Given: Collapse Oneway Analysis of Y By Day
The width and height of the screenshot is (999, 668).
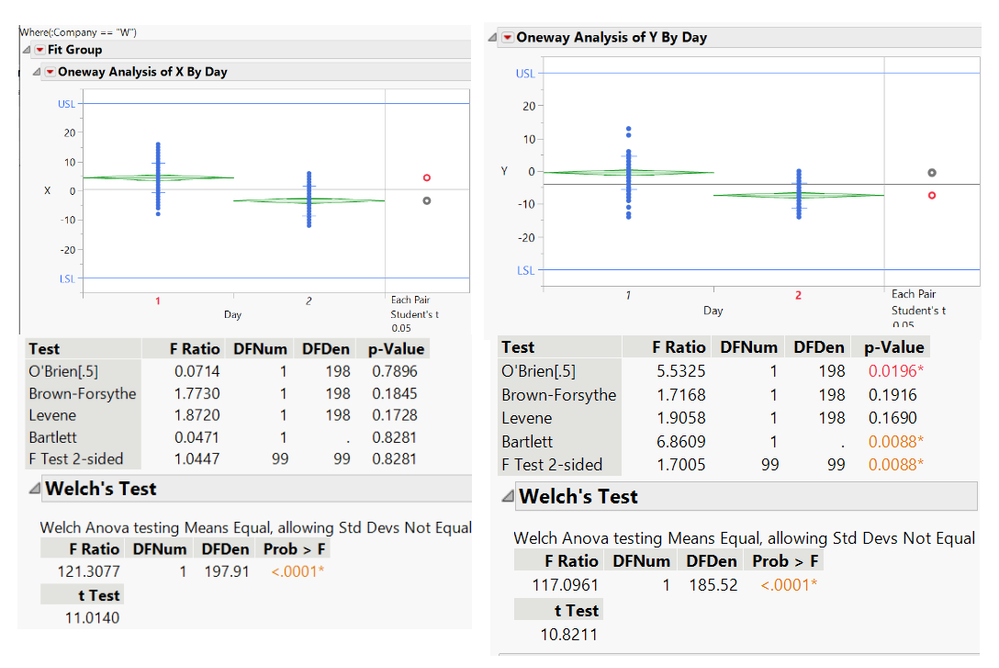Looking at the screenshot, I should click(x=492, y=38).
